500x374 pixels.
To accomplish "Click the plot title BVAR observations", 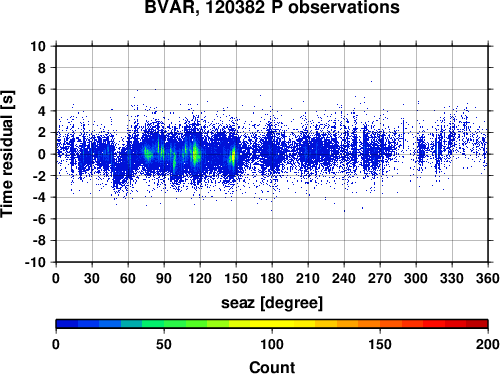I will [272, 7].
